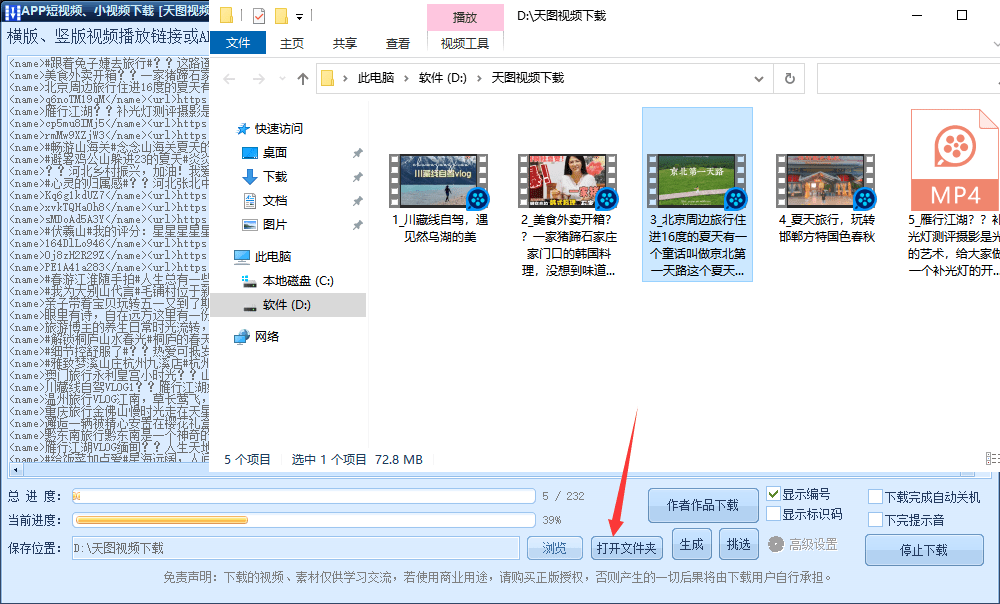
Task: Click the Back navigation arrow
Action: pyautogui.click(x=230, y=79)
